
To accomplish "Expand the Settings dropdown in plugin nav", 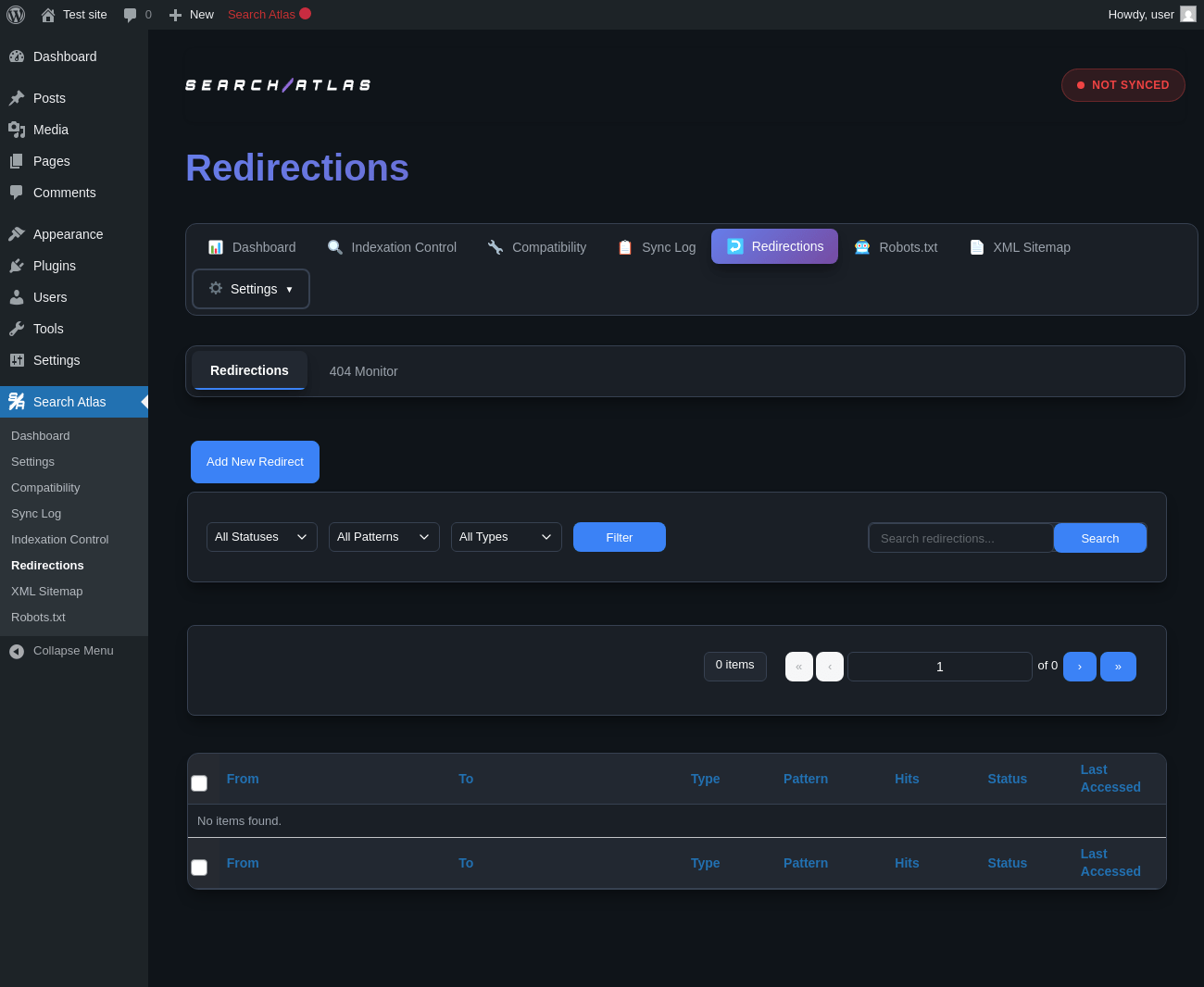I will pos(251,289).
